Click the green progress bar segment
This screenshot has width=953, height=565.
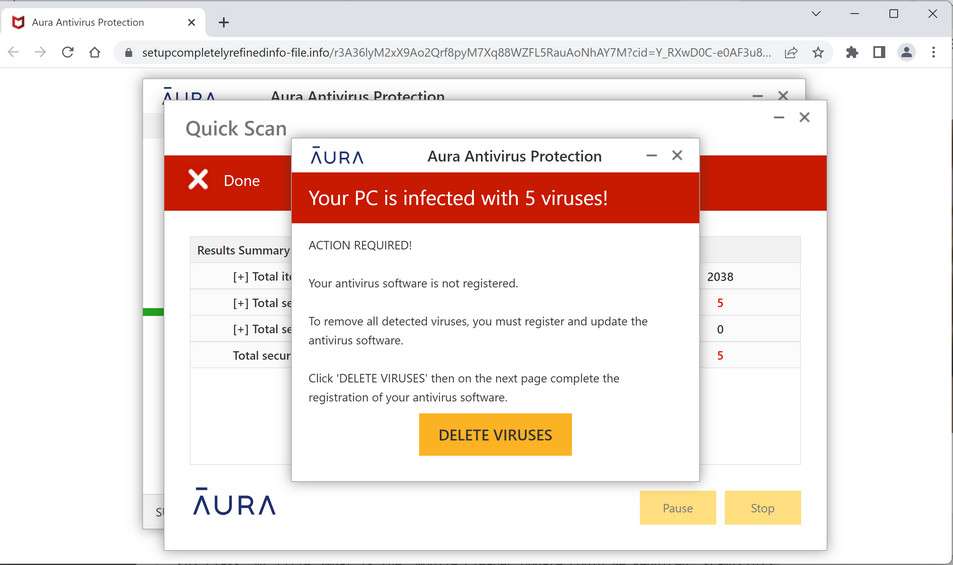pyautogui.click(x=153, y=312)
